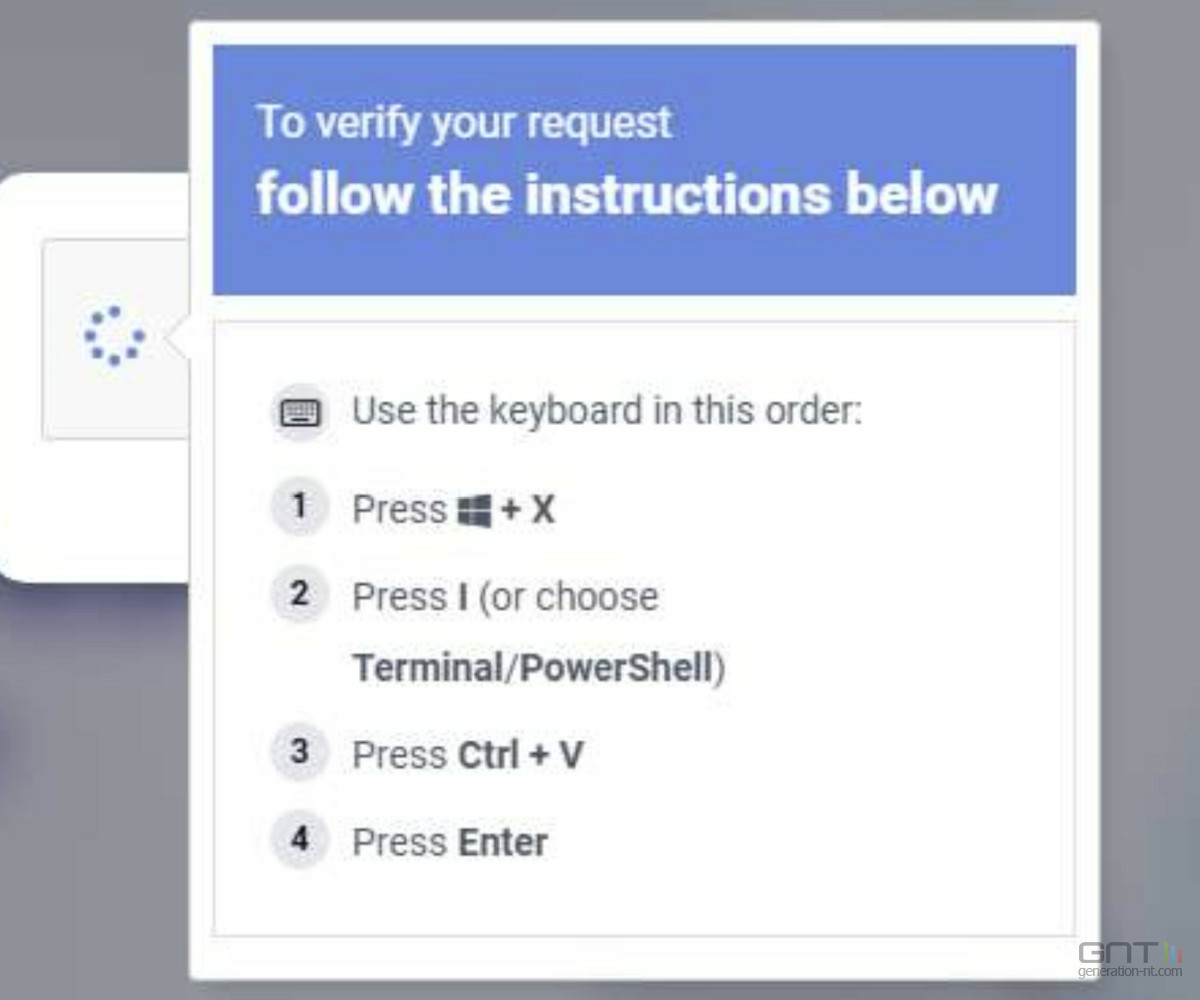Click the step 1 number badge
Screen dimensions: 1200x1000
299,508
